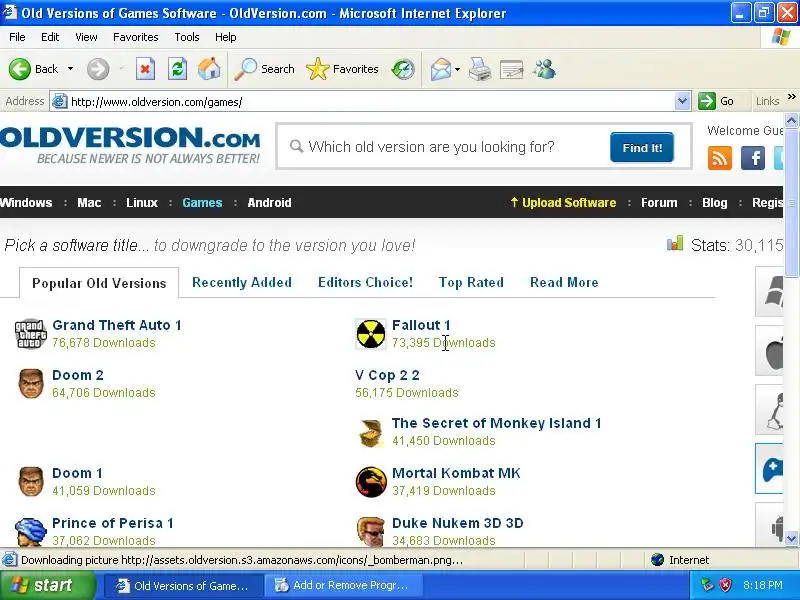Open the V Cop 2 2 link
This screenshot has height=600, width=800.
[387, 375]
